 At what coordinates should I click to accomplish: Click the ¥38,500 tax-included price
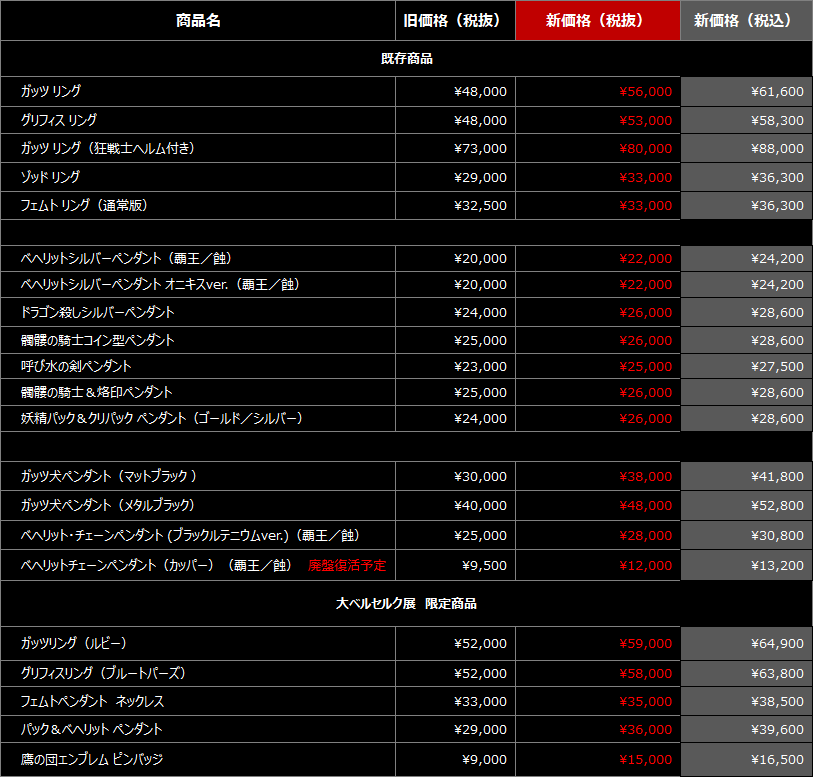click(x=777, y=702)
